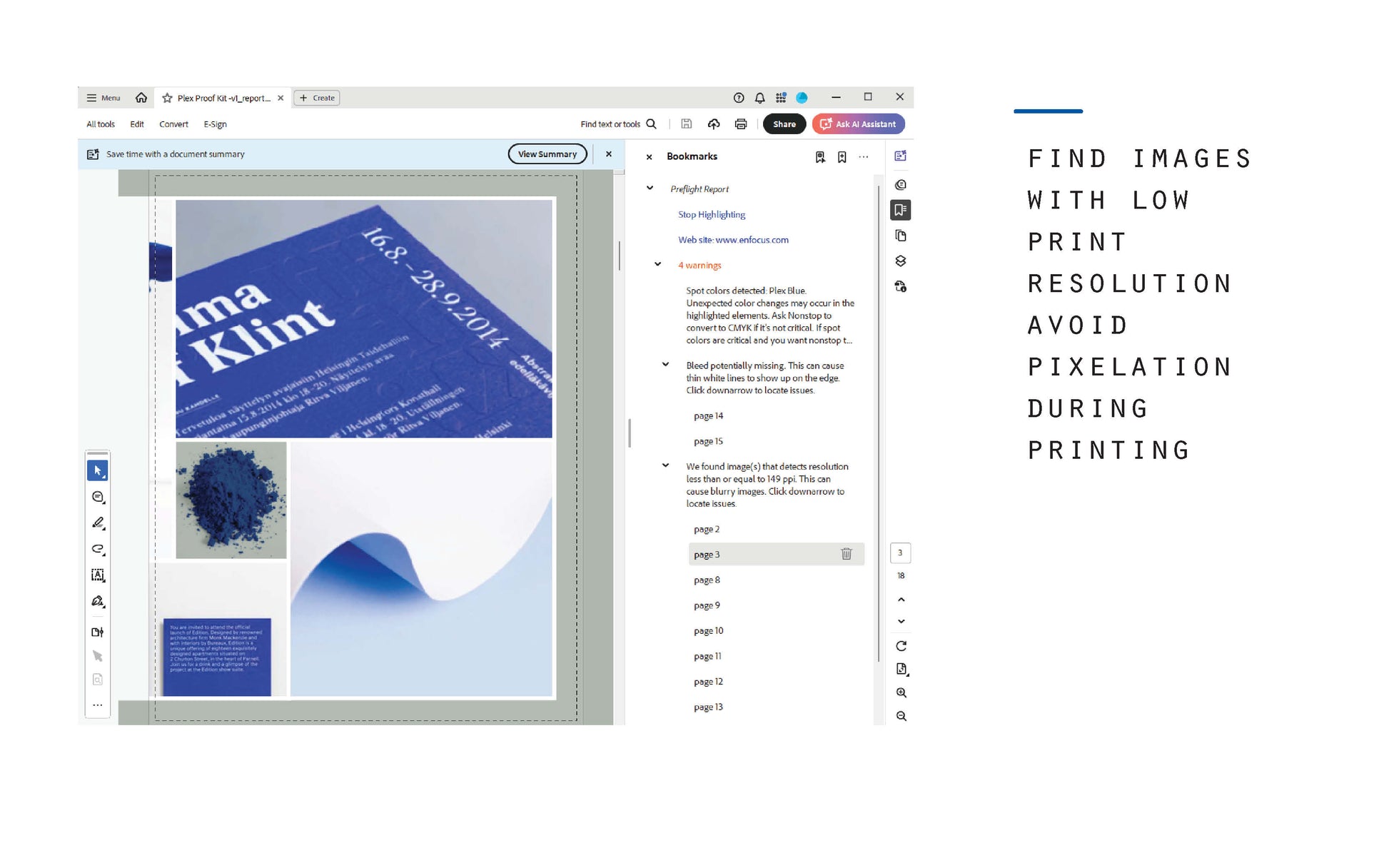Click the print icon
The height and width of the screenshot is (868, 1389).
[x=741, y=124]
